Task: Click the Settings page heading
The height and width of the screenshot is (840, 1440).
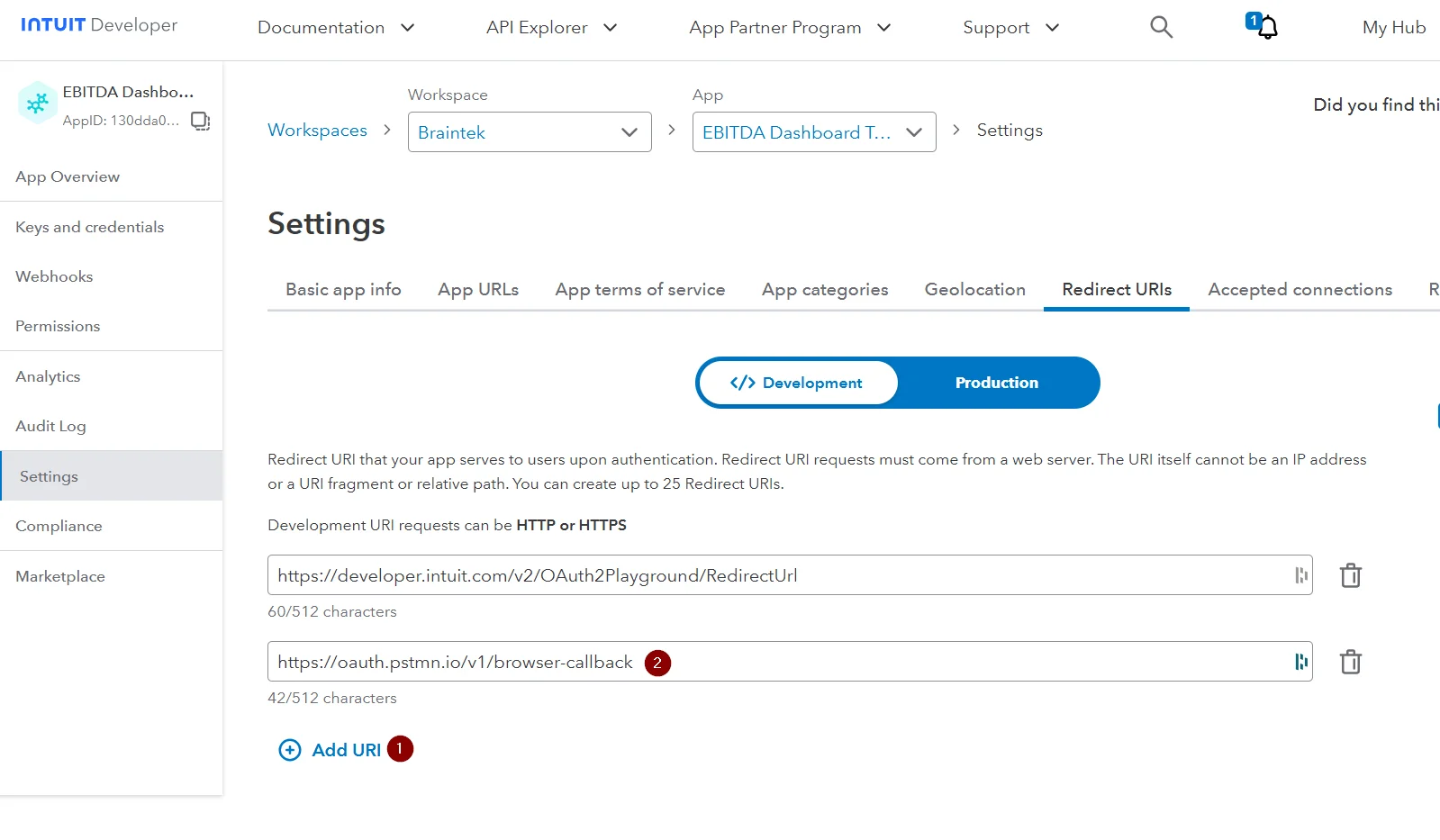Action: click(326, 224)
